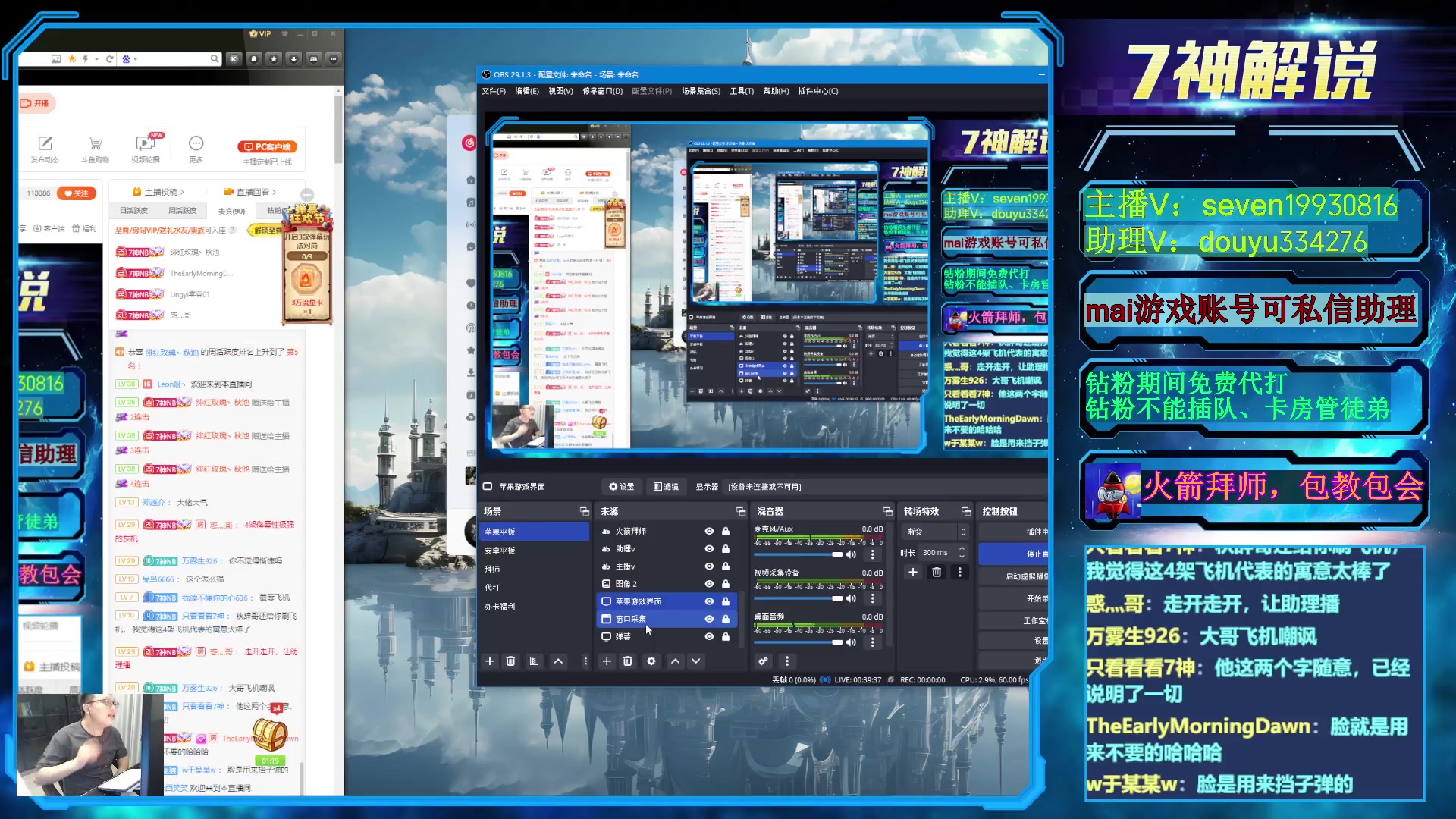
Task: Hide the 苹果游戏界面 source
Action: [709, 601]
